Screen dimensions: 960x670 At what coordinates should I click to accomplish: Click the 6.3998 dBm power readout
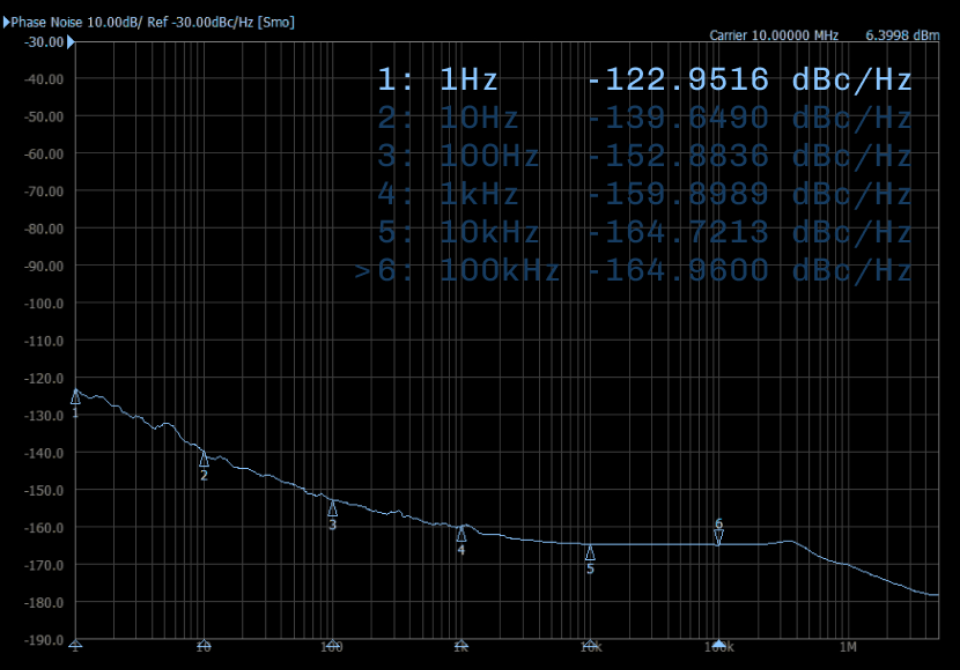[x=902, y=35]
